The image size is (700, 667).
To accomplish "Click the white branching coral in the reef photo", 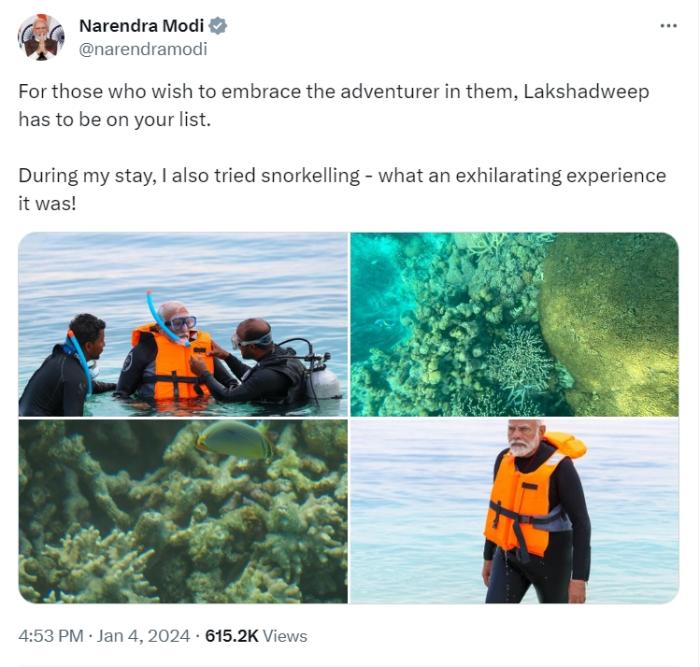I will tap(520, 357).
